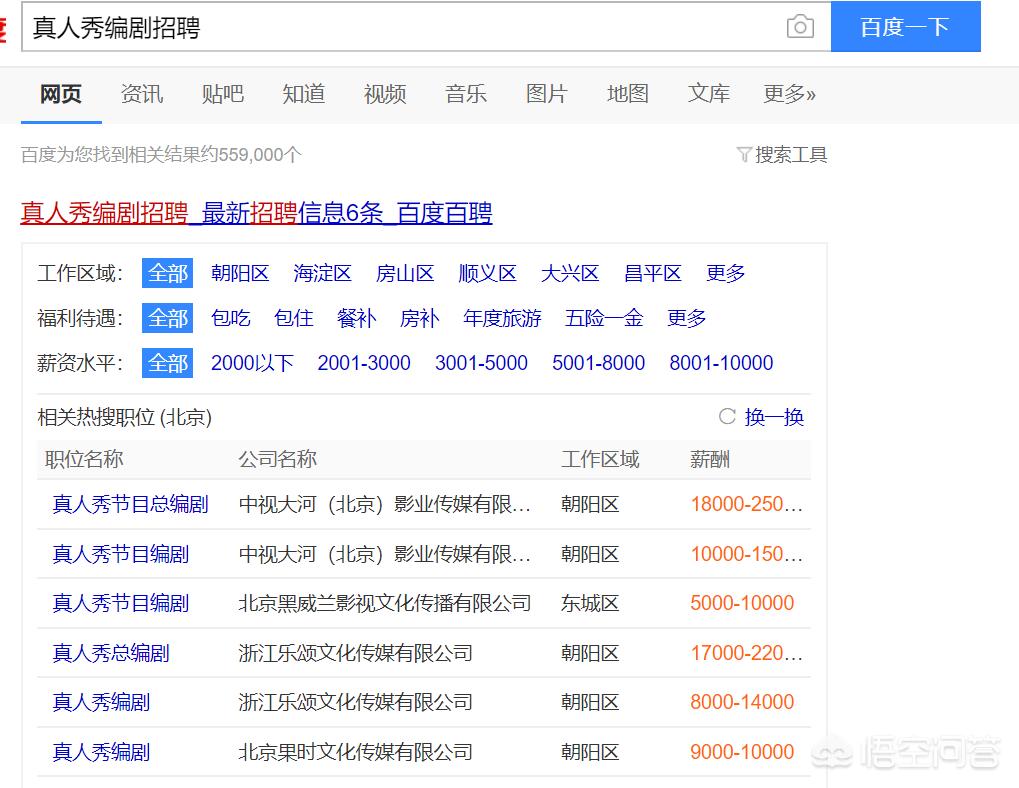Filter benefits by 五险一金
This screenshot has height=788, width=1019.
coord(604,318)
